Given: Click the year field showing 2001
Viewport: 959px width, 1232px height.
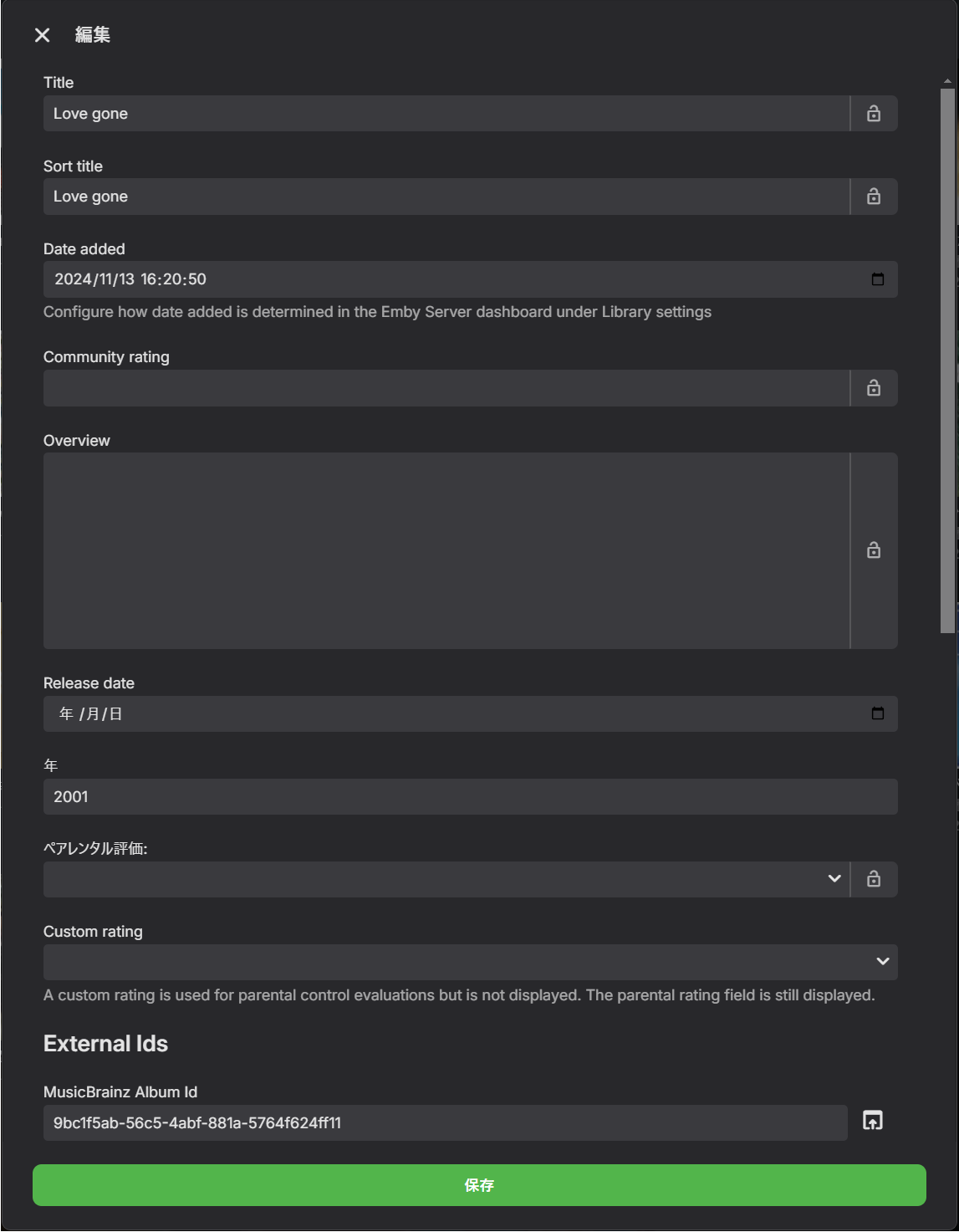Looking at the screenshot, I should point(470,797).
